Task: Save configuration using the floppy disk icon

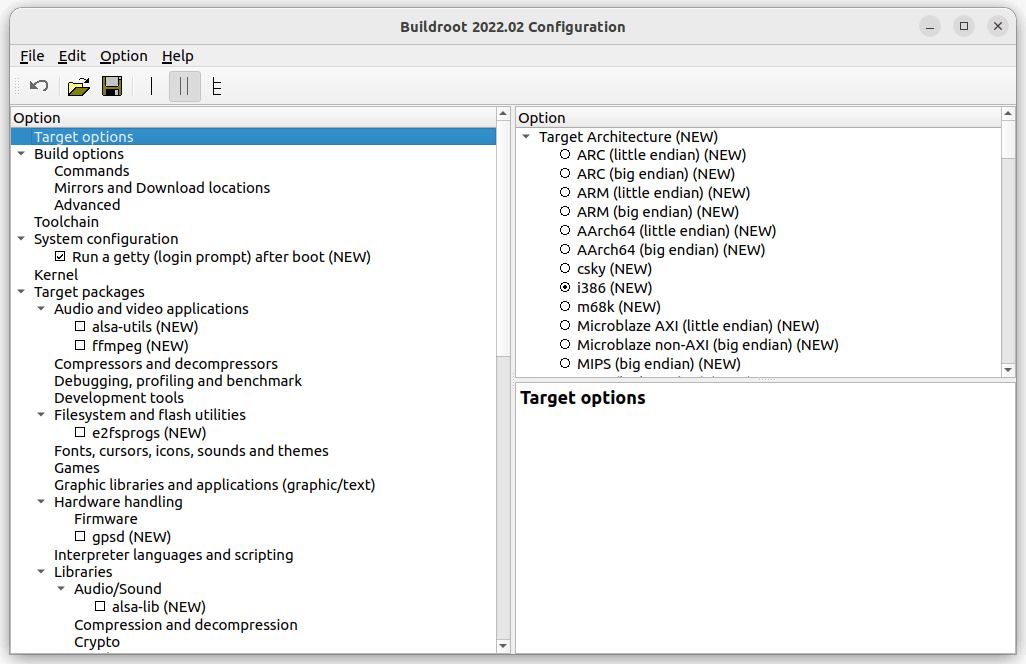Action: pyautogui.click(x=112, y=87)
